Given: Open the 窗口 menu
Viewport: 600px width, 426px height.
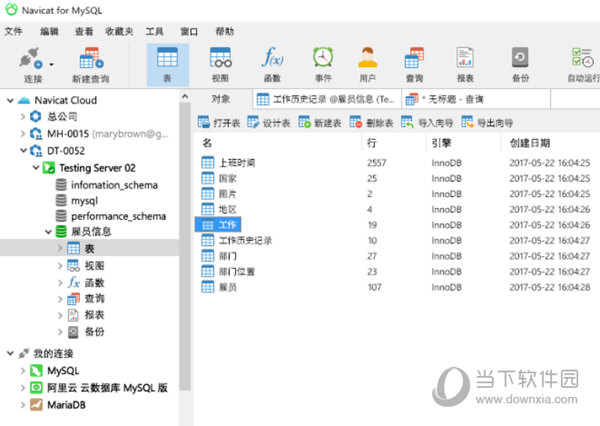Looking at the screenshot, I should pyautogui.click(x=189, y=31).
